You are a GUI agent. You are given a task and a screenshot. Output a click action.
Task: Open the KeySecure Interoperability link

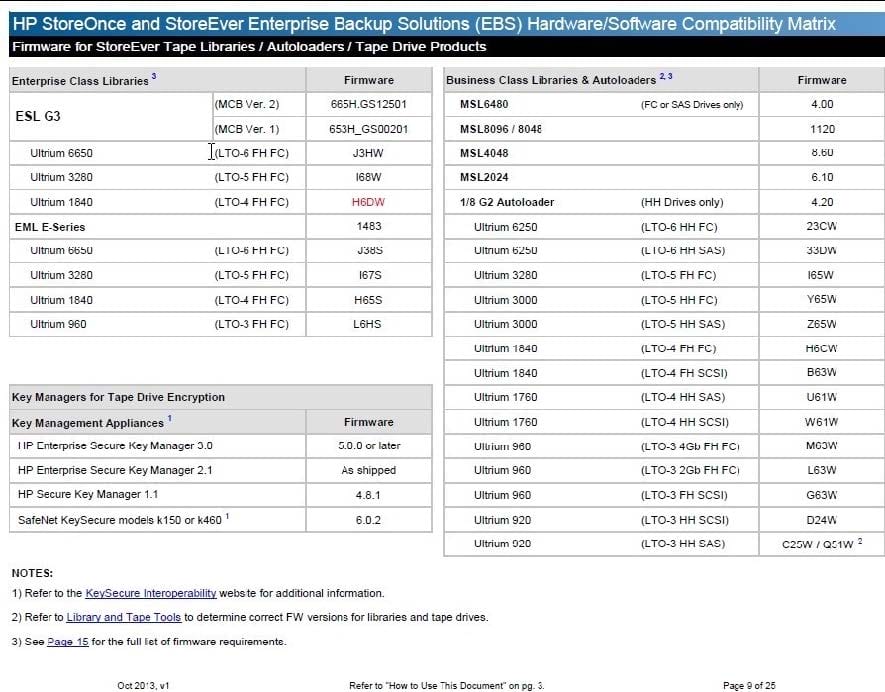tap(143, 593)
